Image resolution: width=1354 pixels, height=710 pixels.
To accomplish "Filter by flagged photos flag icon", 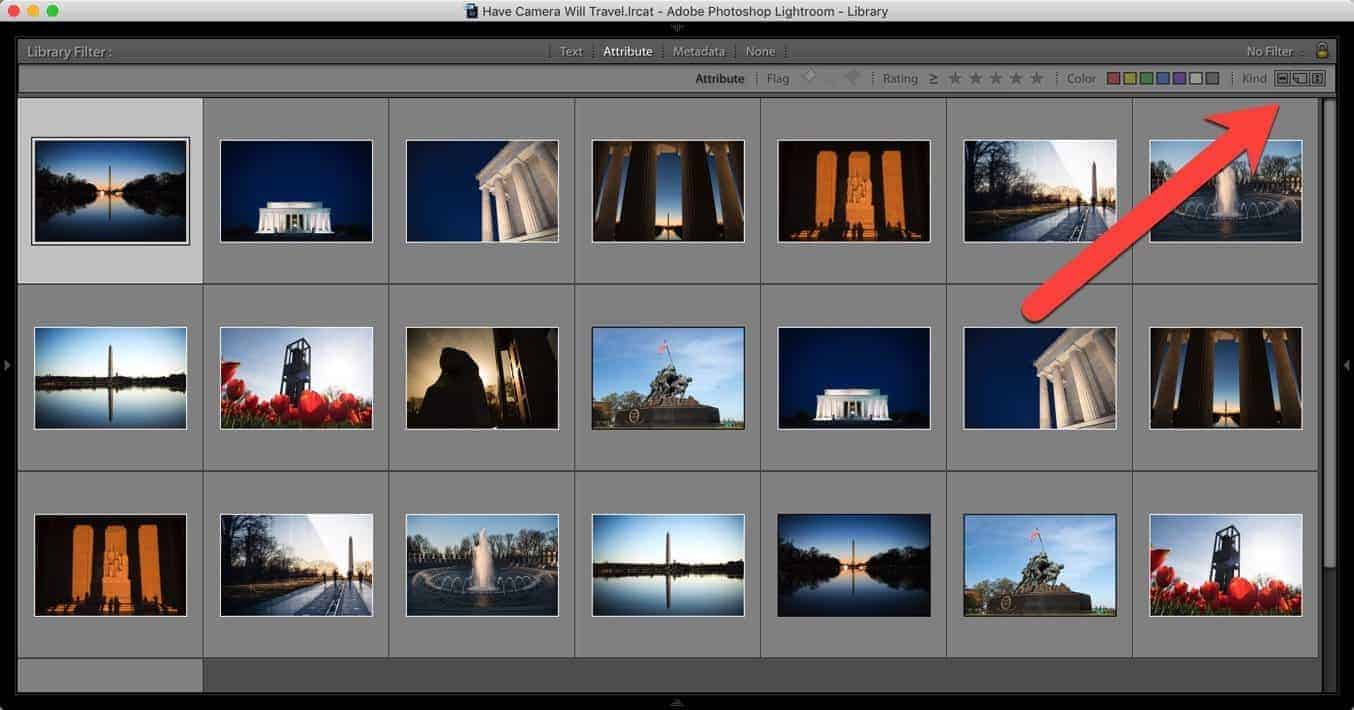I will [809, 77].
